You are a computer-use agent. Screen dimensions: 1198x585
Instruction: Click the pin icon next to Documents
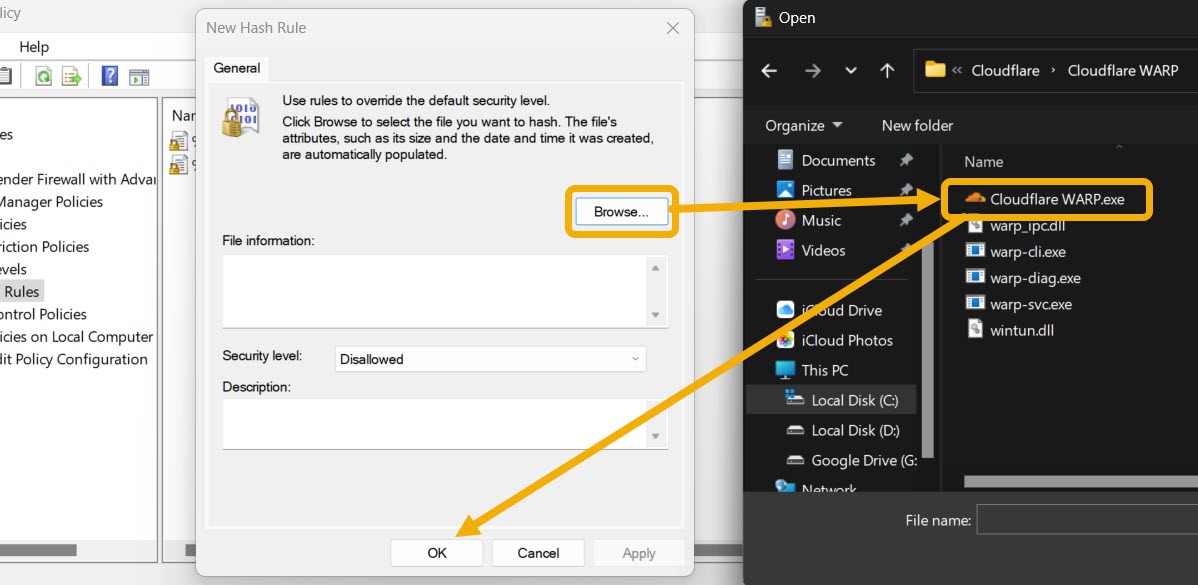[x=905, y=159]
